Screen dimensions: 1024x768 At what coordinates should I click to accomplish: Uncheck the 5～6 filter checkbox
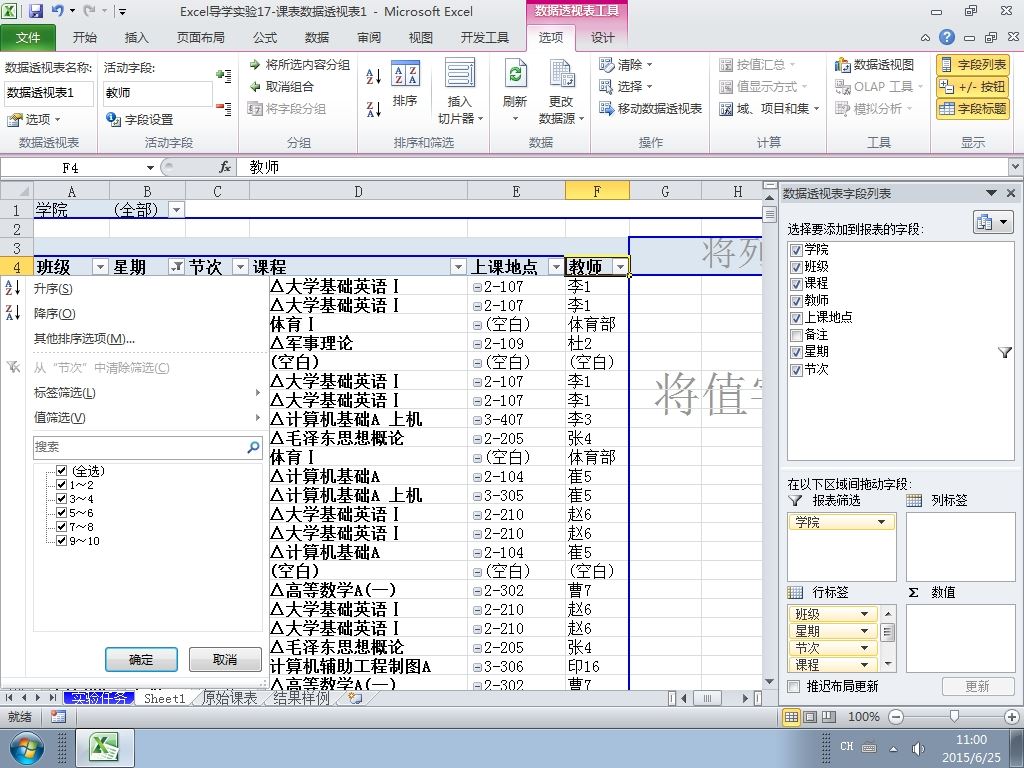(61, 513)
